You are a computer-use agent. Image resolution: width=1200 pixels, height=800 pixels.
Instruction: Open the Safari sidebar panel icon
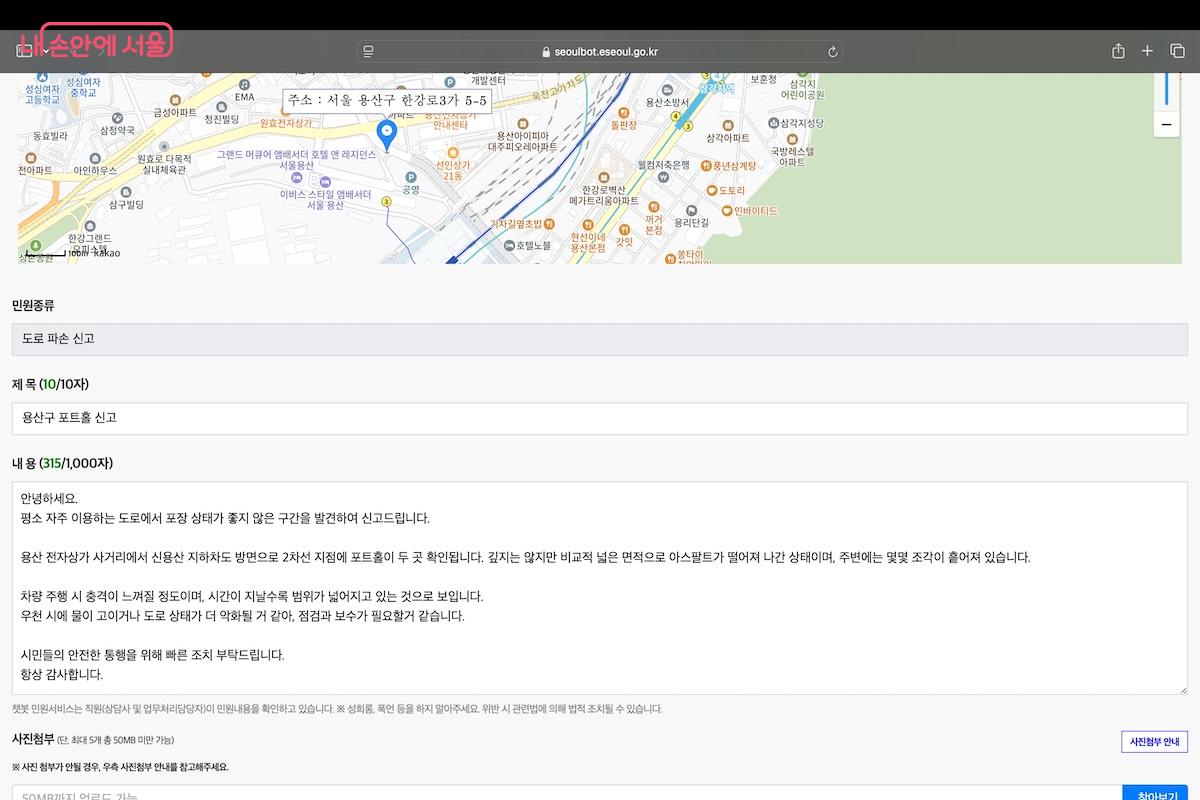pos(24,51)
